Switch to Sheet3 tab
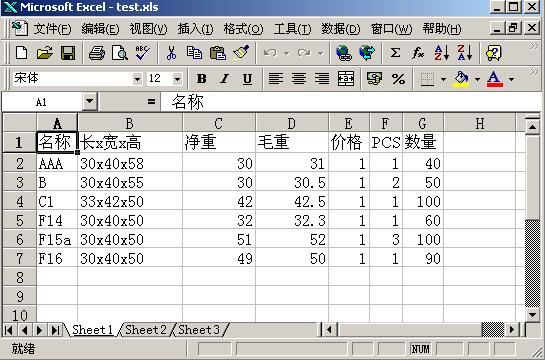This screenshot has height=360, width=545. [199, 329]
